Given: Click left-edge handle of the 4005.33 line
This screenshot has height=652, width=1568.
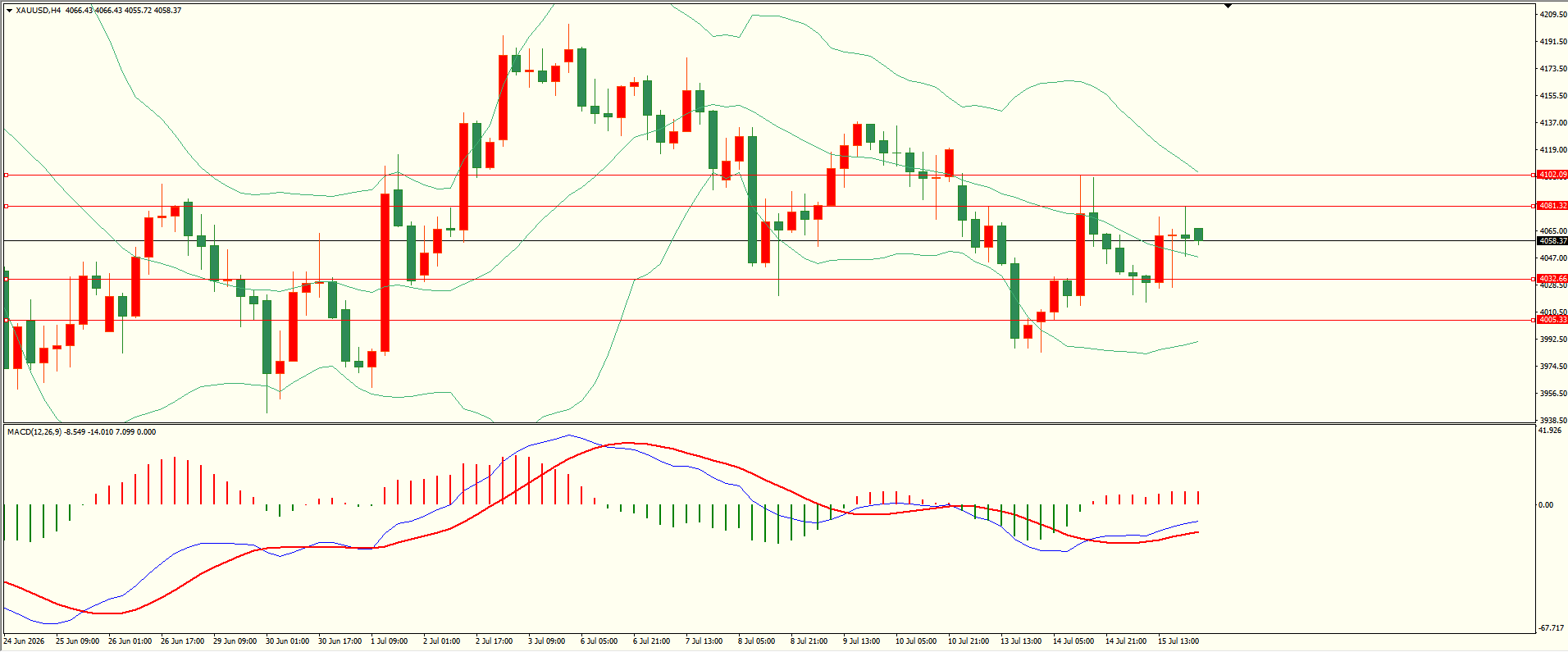Looking at the screenshot, I should pyautogui.click(x=6, y=320).
